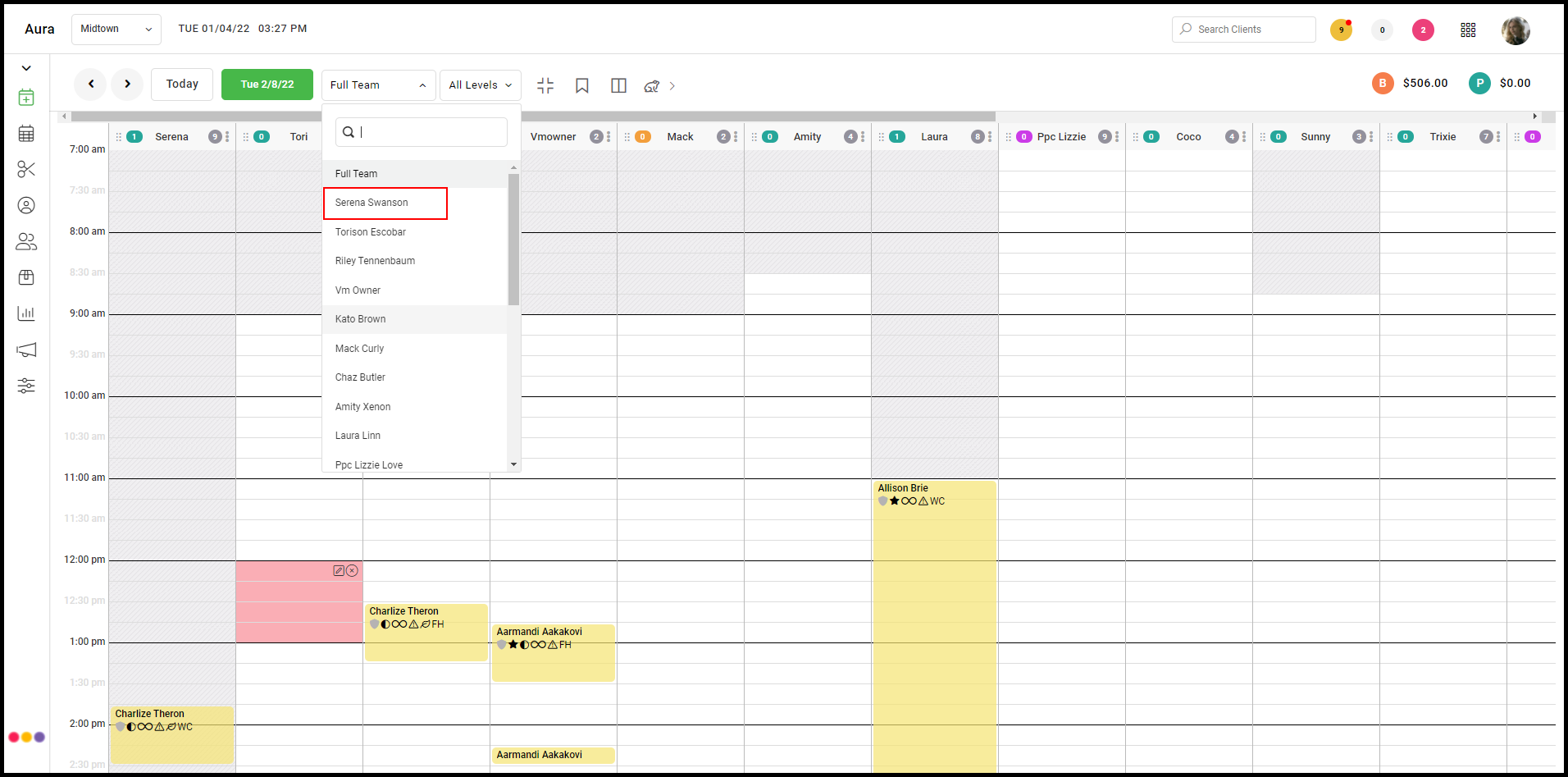Click the Tue 2/8/22 date button
The width and height of the screenshot is (1568, 777).
267,85
